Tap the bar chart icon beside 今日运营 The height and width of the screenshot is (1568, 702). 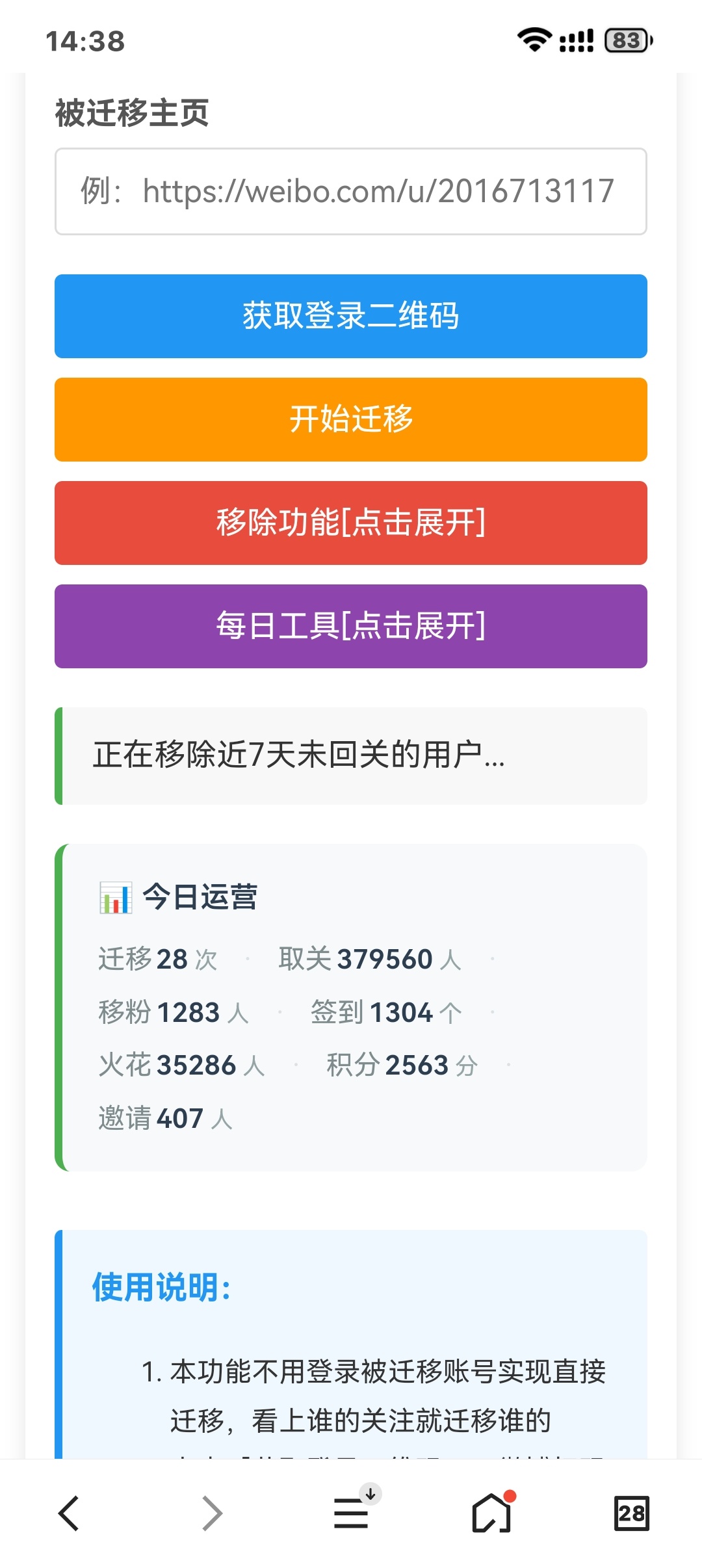(116, 897)
